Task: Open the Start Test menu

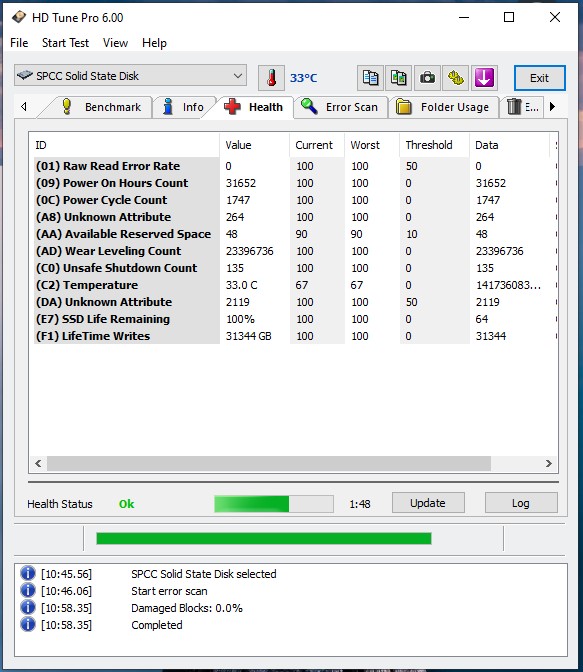Action: click(x=65, y=43)
